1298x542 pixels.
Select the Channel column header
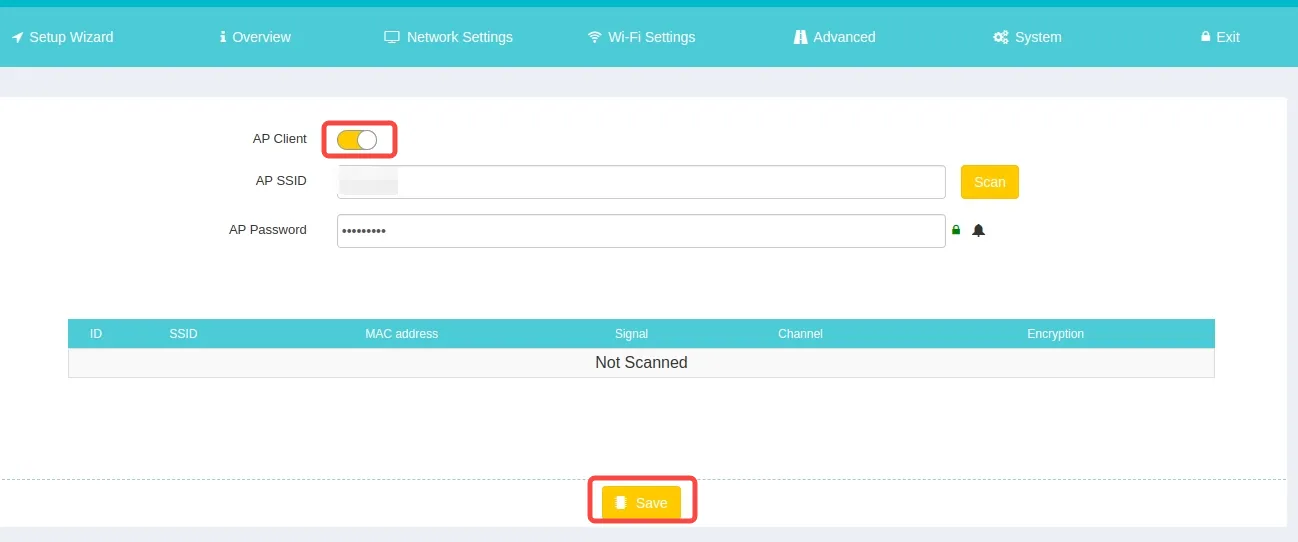(800, 334)
